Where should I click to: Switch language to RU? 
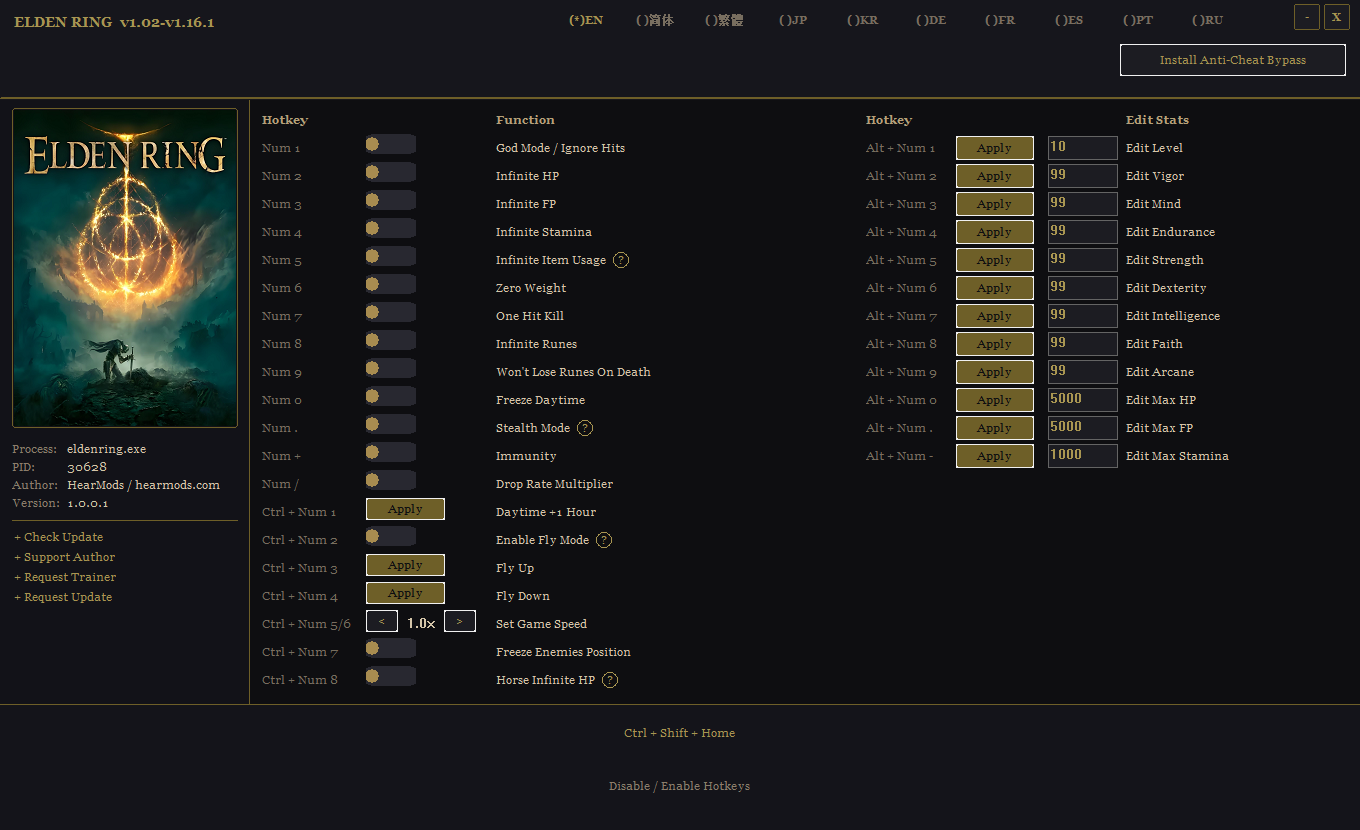click(x=1208, y=20)
